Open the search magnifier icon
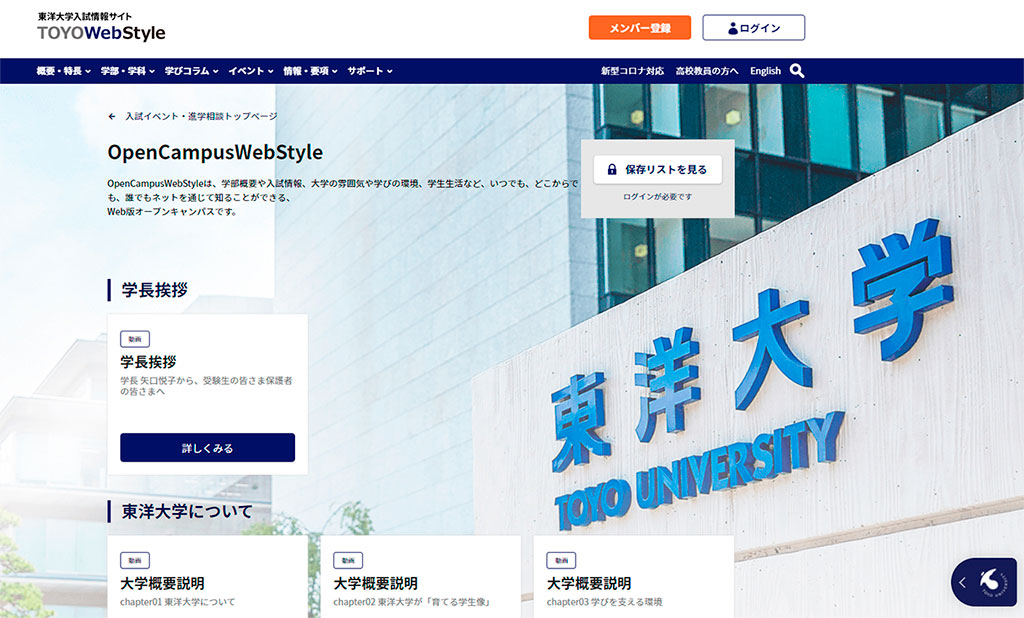This screenshot has width=1024, height=618. (x=797, y=71)
